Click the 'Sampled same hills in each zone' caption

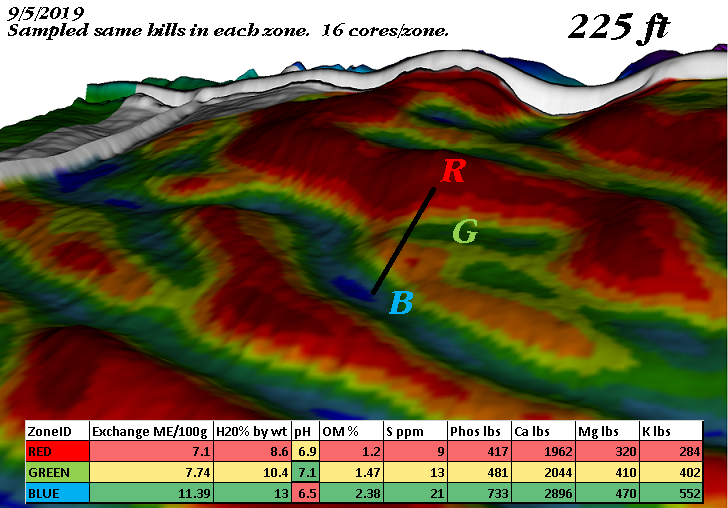click(x=158, y=31)
